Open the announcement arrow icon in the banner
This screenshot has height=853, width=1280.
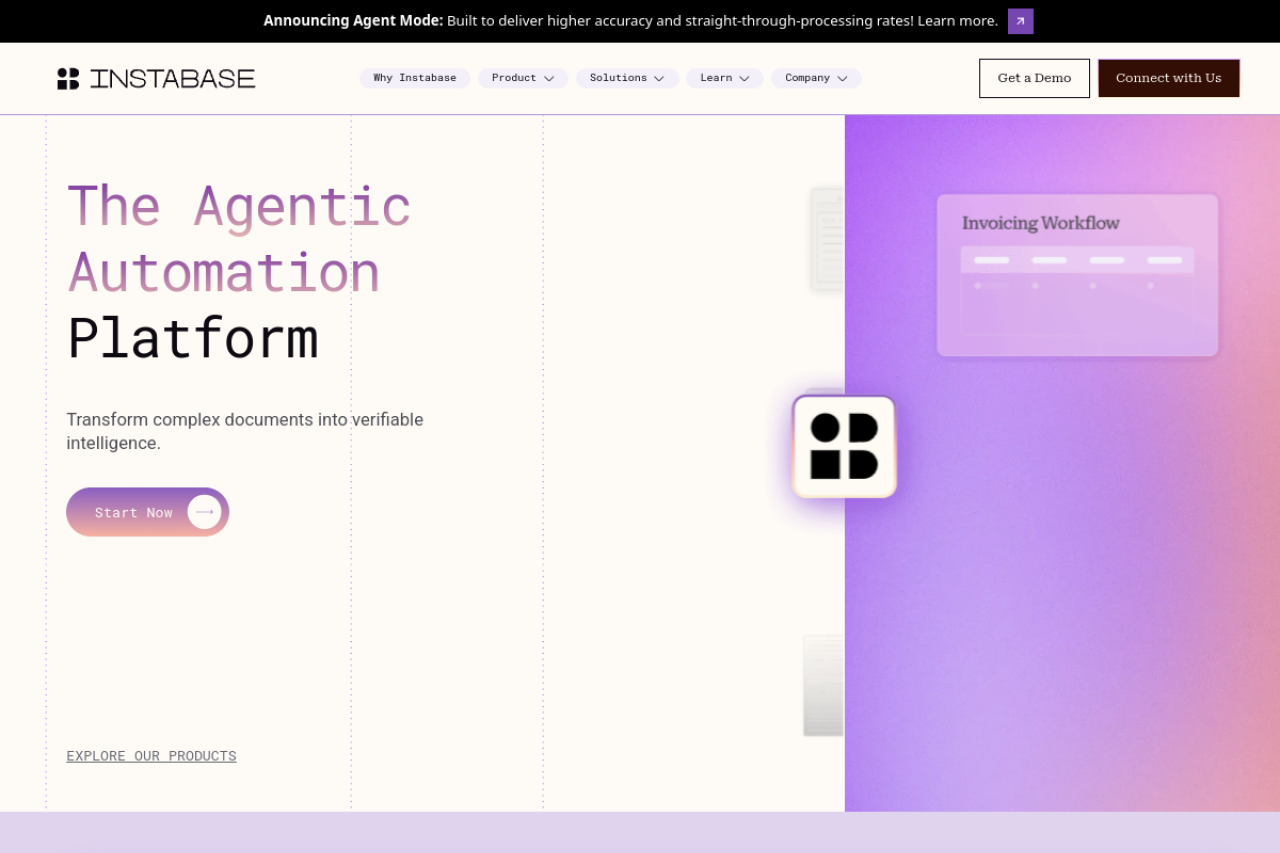(x=1020, y=21)
